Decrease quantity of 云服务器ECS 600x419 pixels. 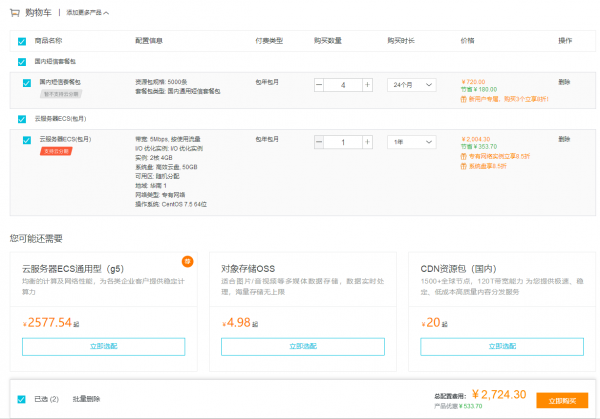click(319, 142)
